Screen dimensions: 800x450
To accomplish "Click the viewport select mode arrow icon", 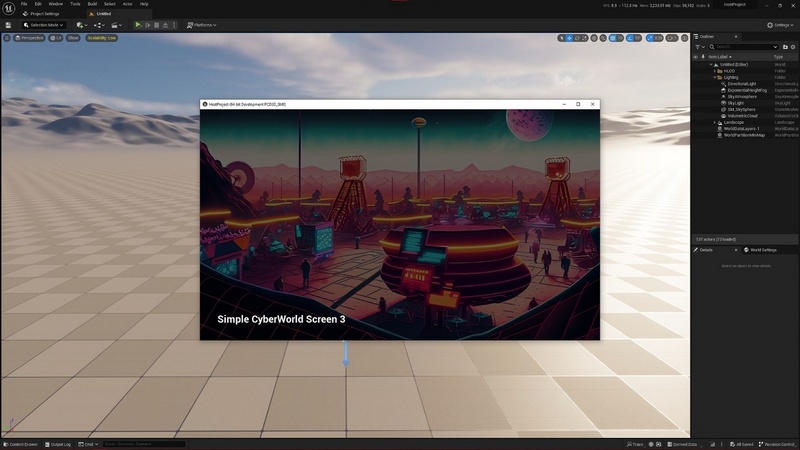I will click(x=562, y=38).
